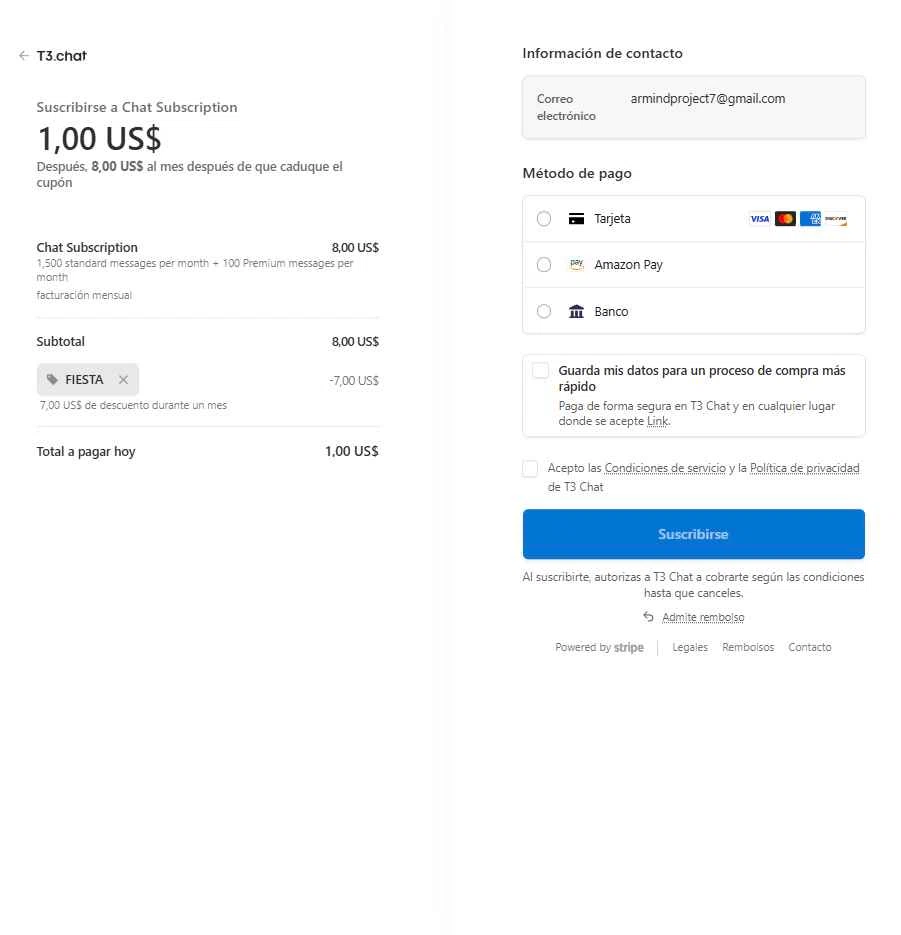Click the Visa card logo
Image resolution: width=901 pixels, height=935 pixels.
(x=759, y=219)
